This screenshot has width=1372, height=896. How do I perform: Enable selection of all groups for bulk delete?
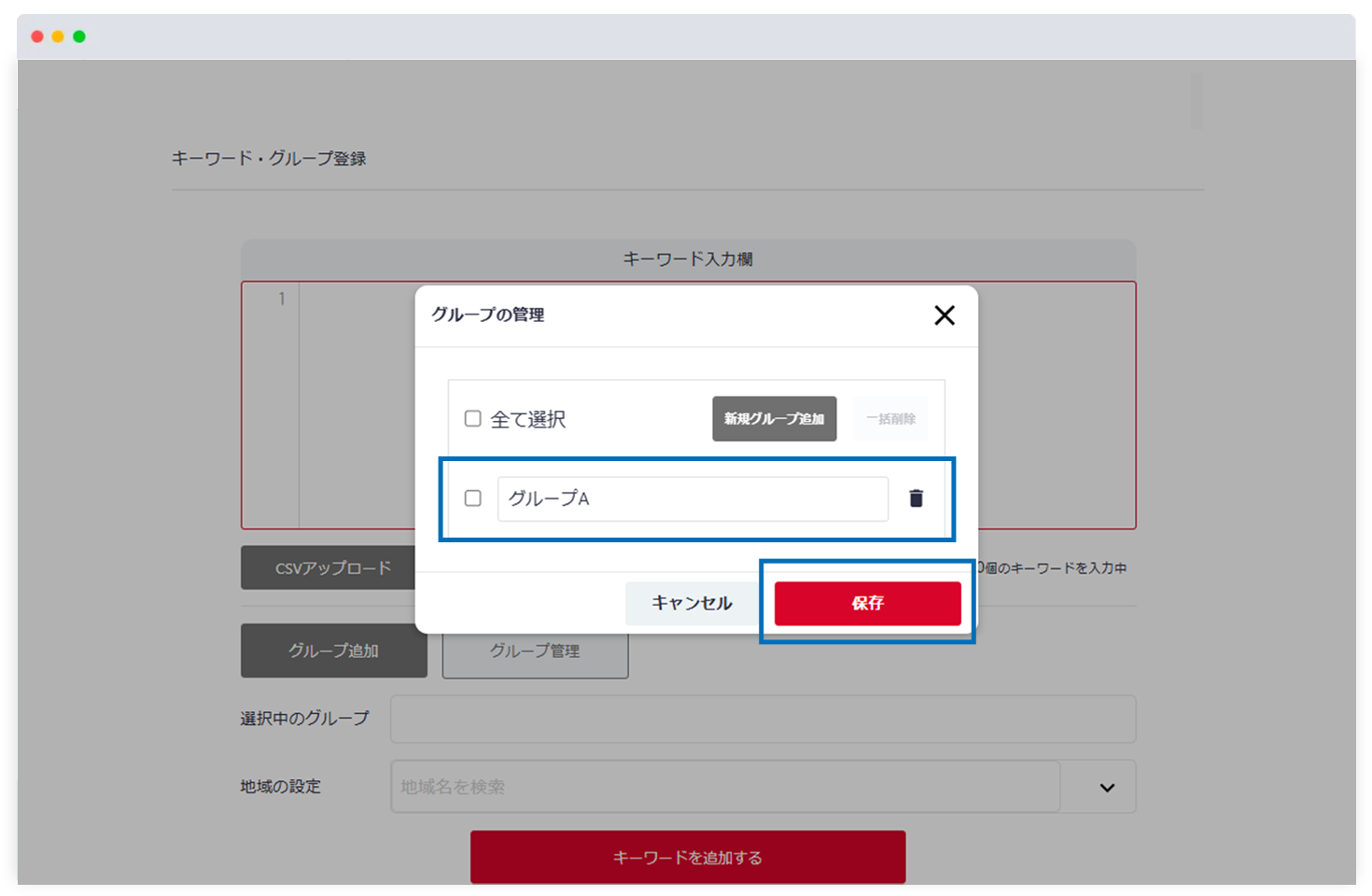(x=472, y=418)
